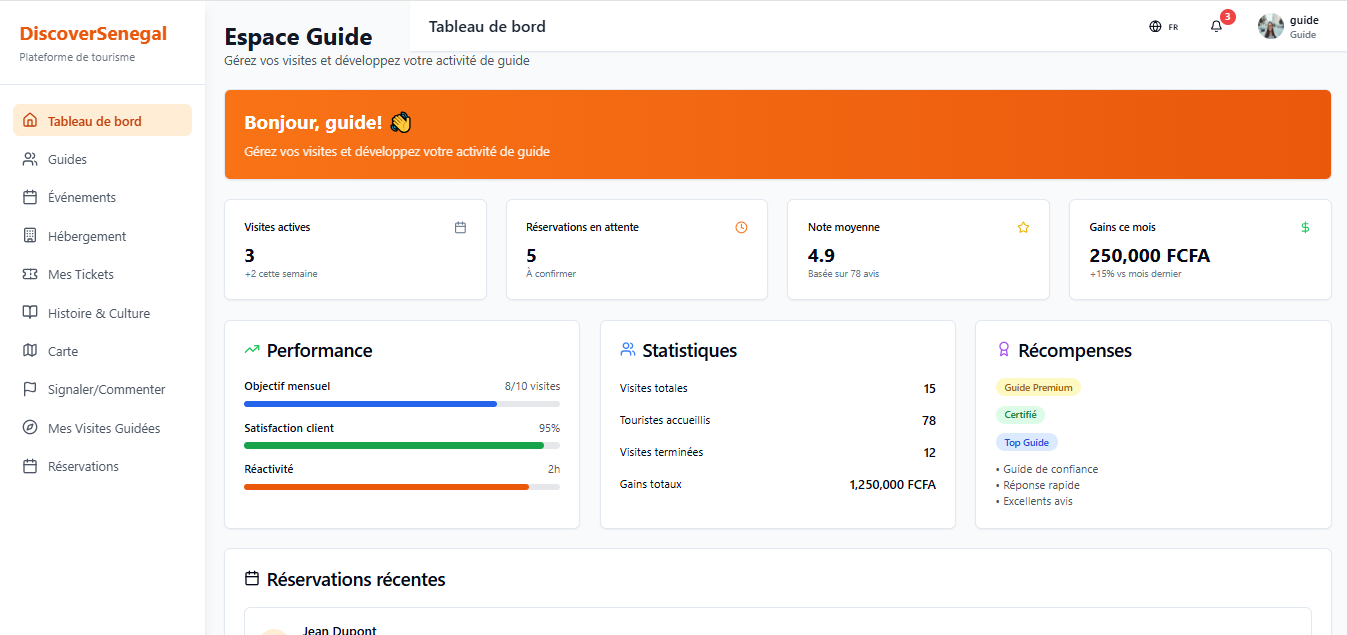This screenshot has height=635, width=1347.
Task: Click the 4.9 average rating value
Action: [x=821, y=255]
